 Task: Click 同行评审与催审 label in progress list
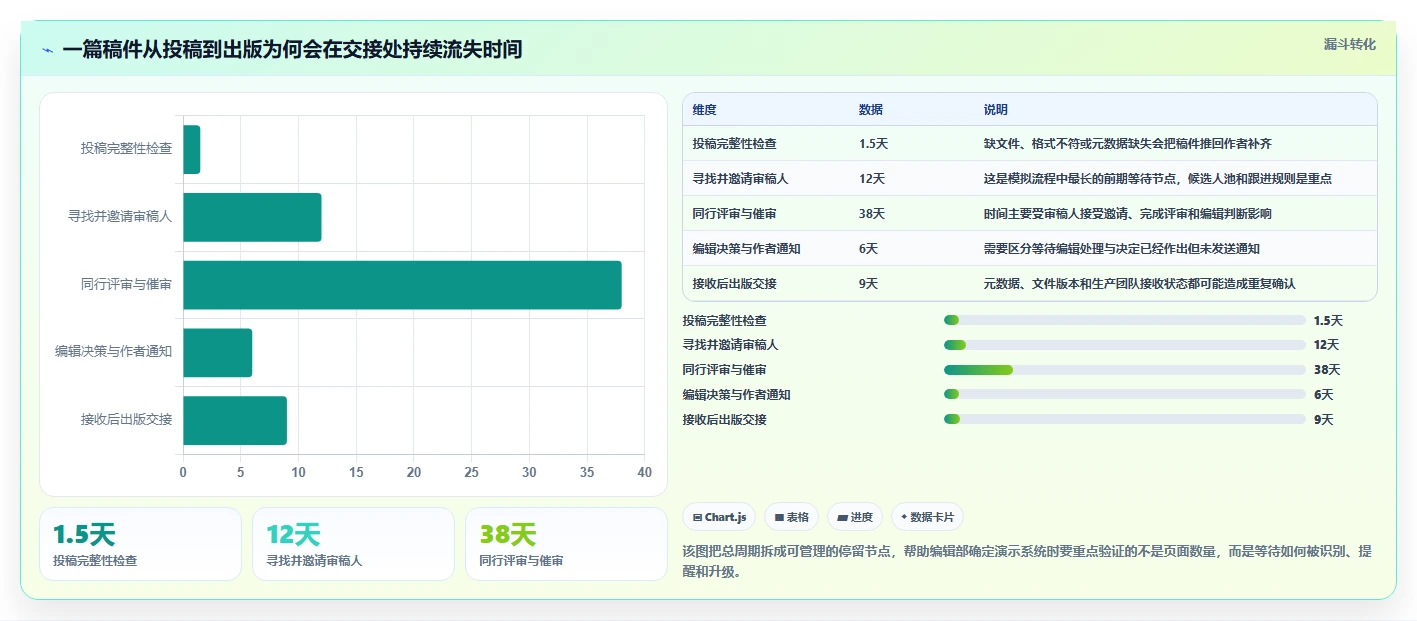[724, 370]
